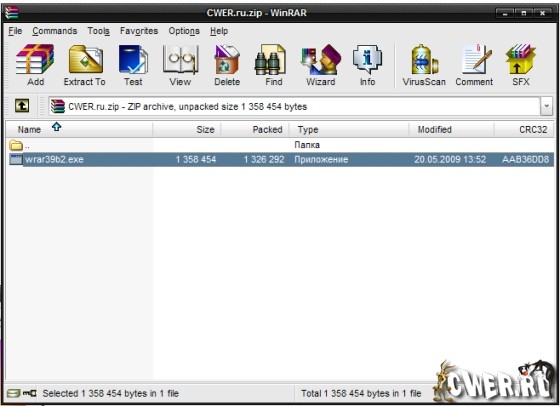Open the Commands menu
This screenshot has height=406, width=560.
tap(55, 31)
